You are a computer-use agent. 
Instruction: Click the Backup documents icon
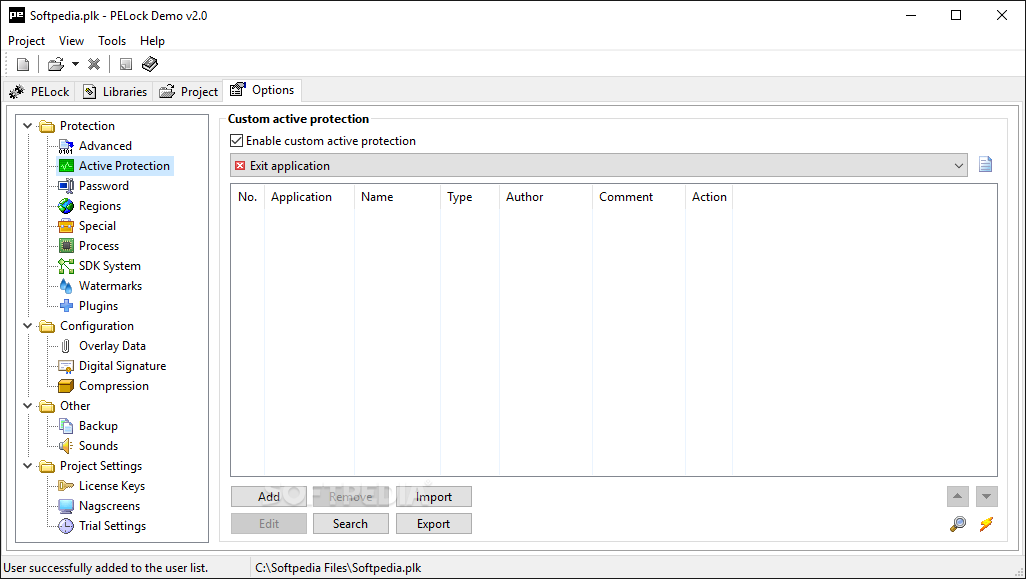[66, 426]
